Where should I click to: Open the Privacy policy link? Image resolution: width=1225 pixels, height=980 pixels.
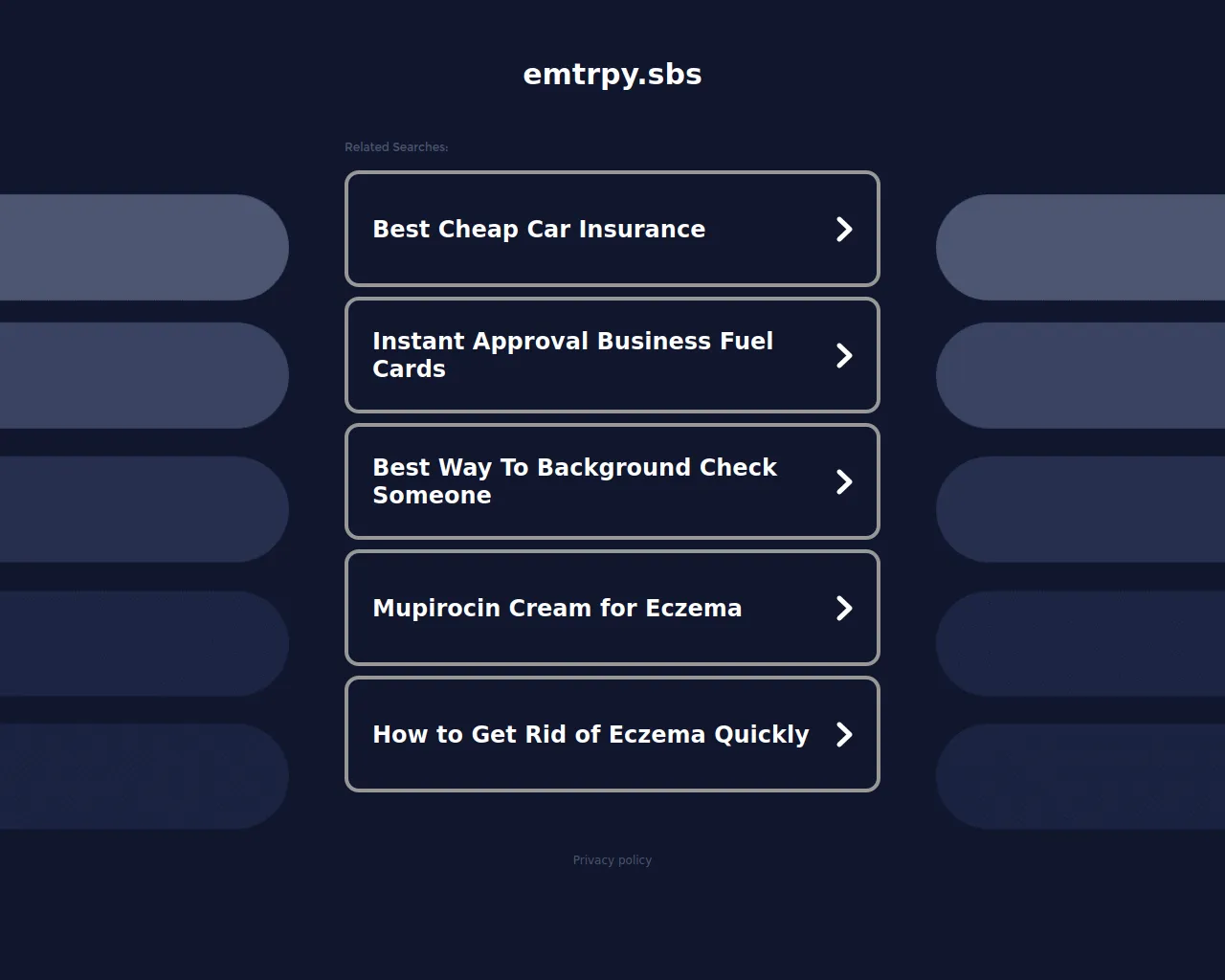click(x=612, y=860)
